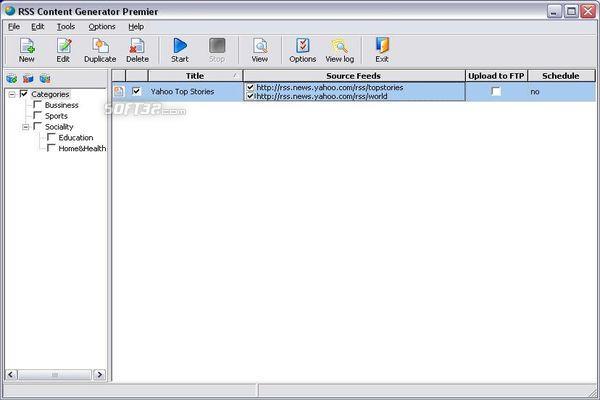Minimize the RSS Content Generator window

[554, 11]
